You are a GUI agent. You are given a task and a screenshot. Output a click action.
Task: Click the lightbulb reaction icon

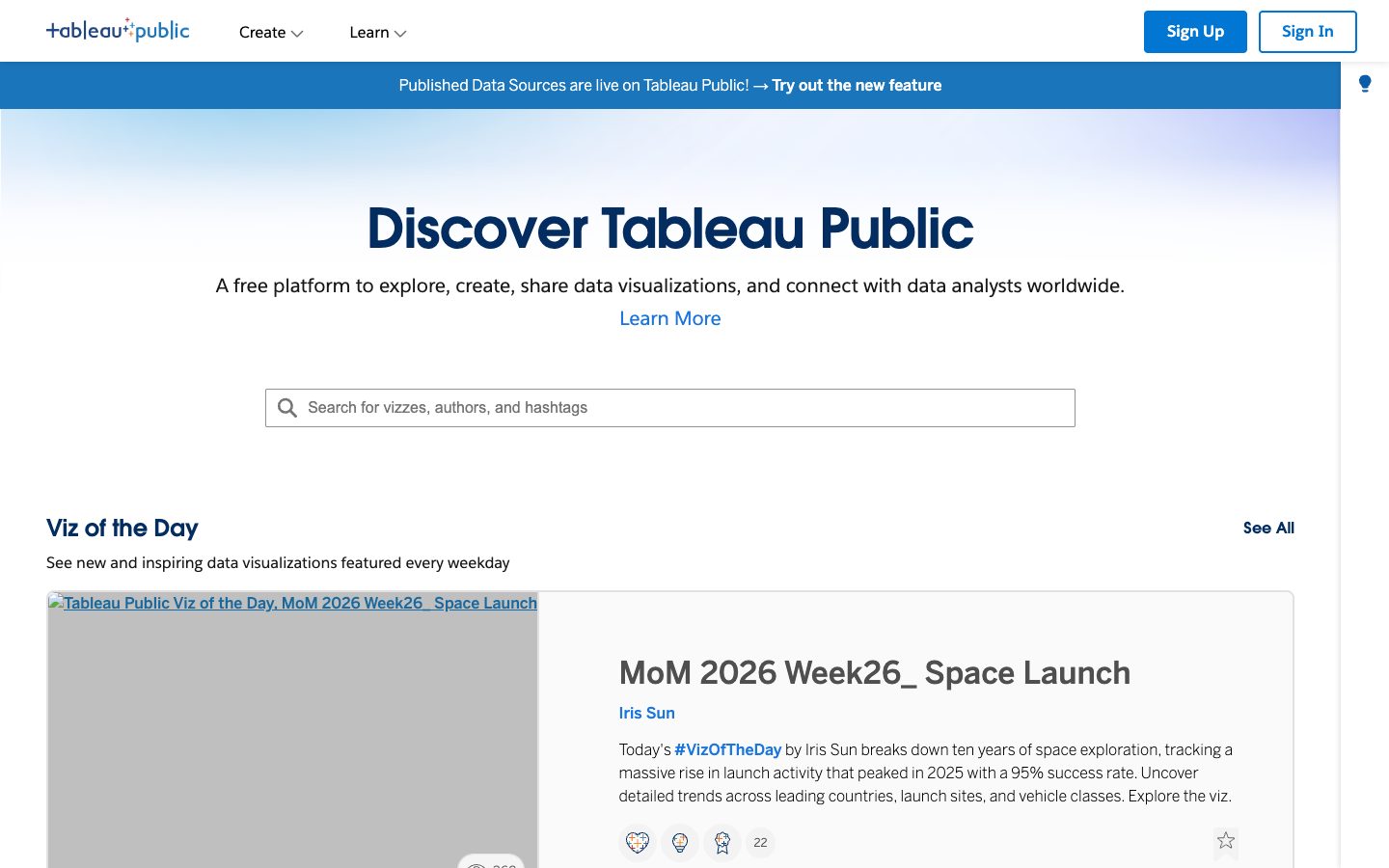(x=680, y=842)
